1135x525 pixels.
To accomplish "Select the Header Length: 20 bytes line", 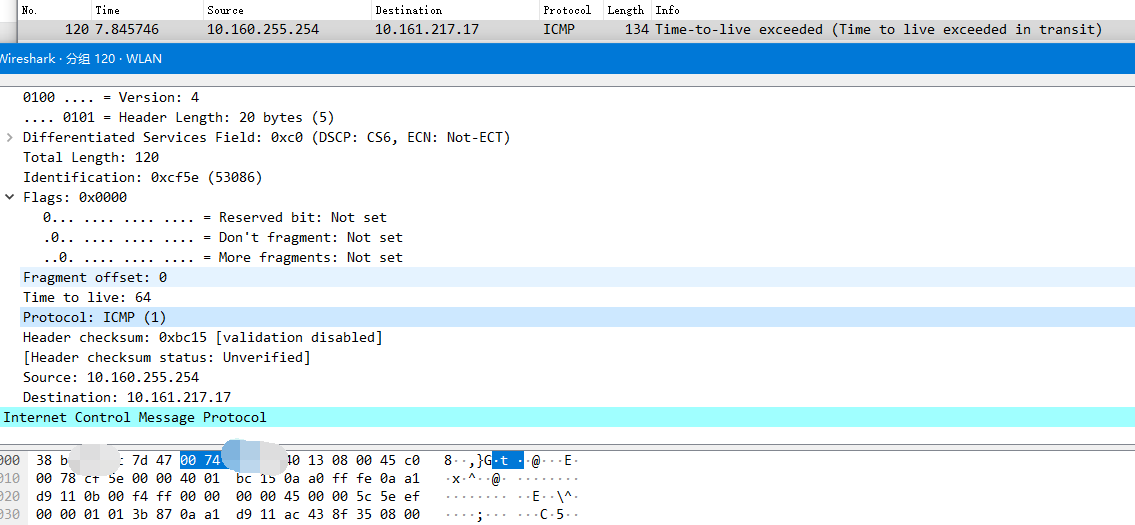I will (x=178, y=117).
